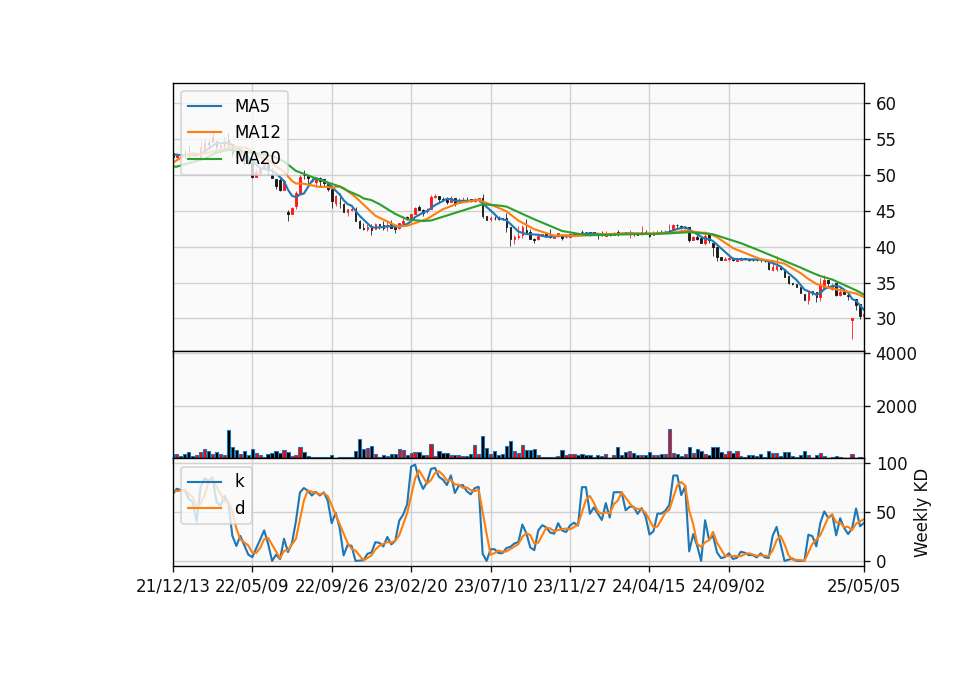Click the price axis label 30
Screen dimensions: 960x690
click(x=886, y=319)
